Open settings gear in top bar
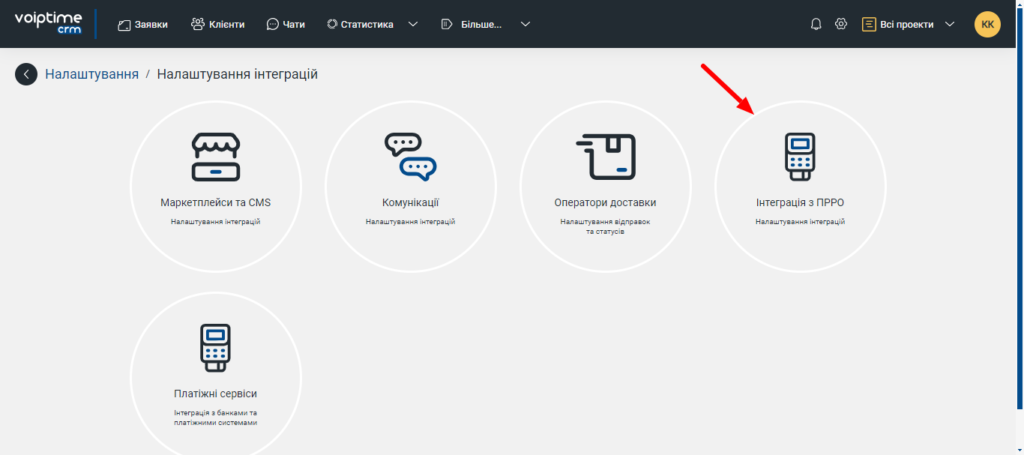This screenshot has height=455, width=1024. [x=841, y=24]
